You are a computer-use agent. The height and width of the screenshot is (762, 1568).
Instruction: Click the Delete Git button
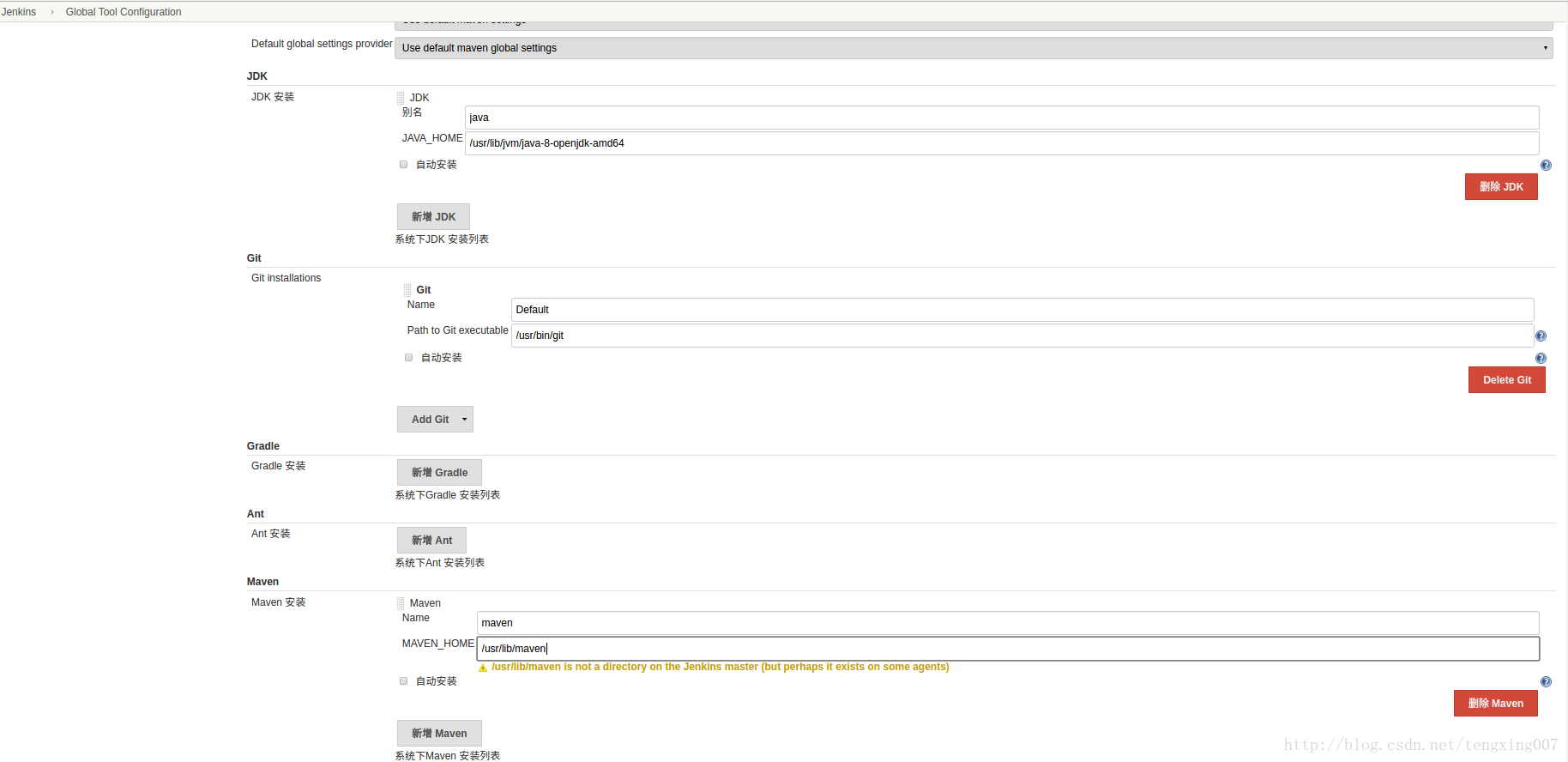tap(1507, 380)
